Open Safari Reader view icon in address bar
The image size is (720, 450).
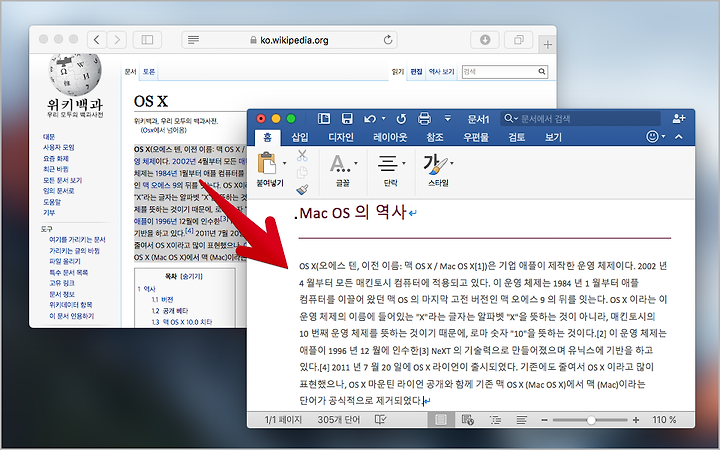click(194, 40)
